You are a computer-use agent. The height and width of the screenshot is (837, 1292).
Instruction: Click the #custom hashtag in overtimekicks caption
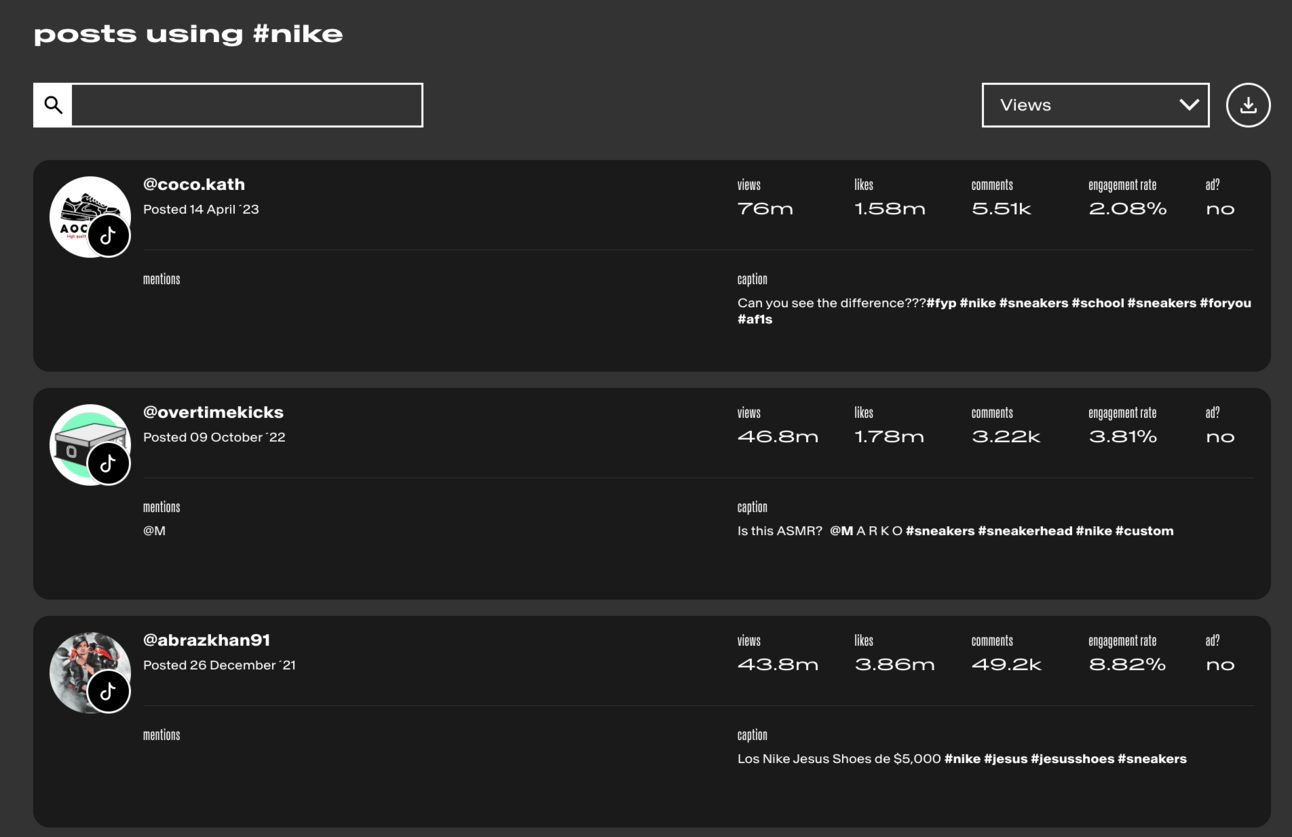tap(1144, 531)
